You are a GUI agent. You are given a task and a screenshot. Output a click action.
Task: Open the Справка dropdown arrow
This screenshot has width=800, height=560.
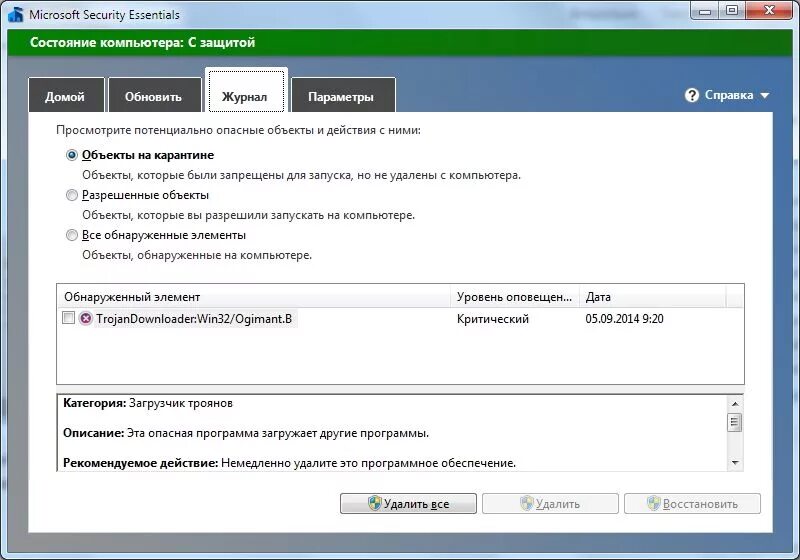[x=764, y=95]
